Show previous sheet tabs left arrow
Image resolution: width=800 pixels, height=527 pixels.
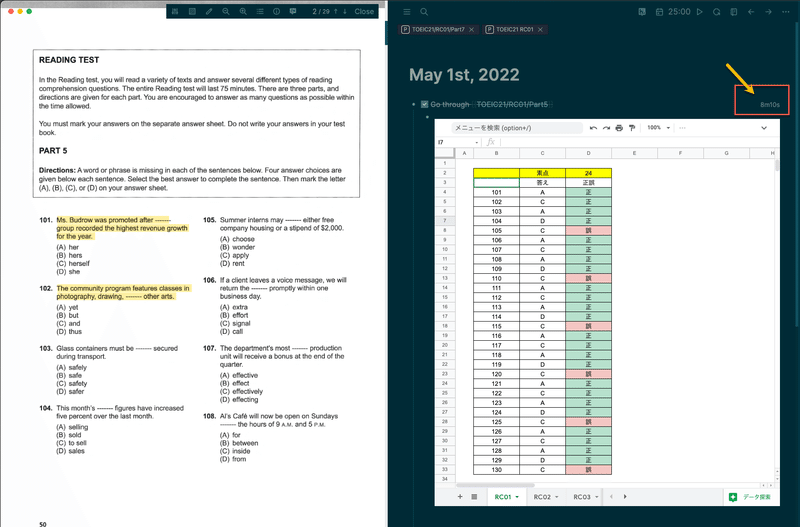[x=611, y=496]
